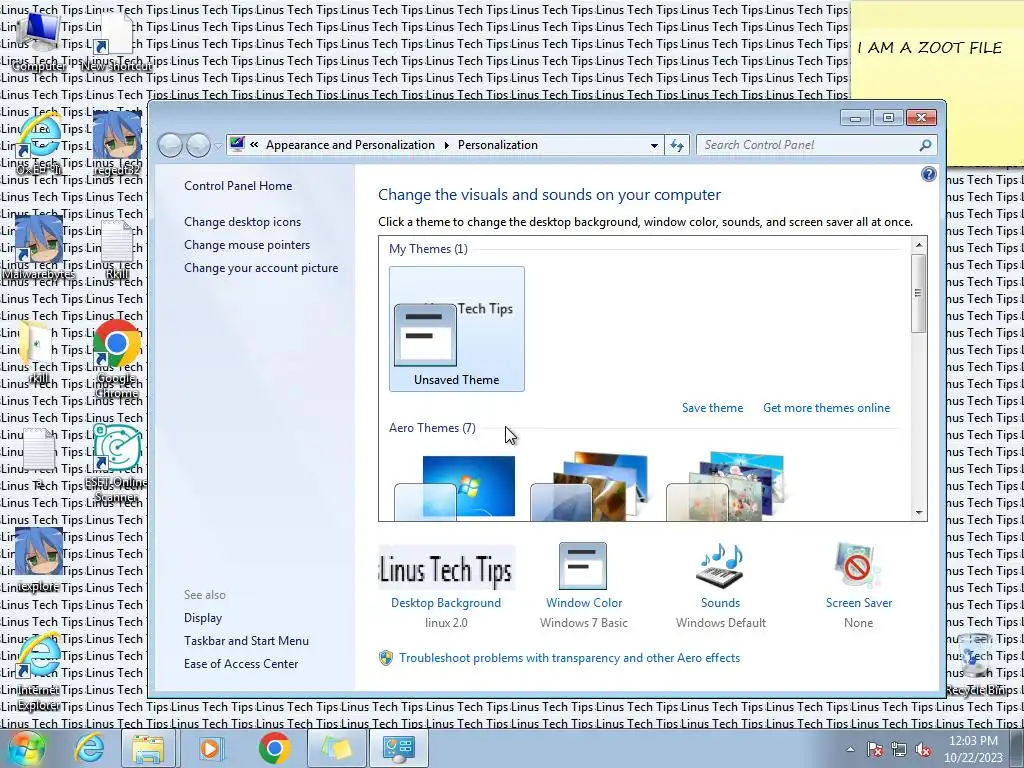Select the Architecture Aero theme thumbnail
Viewport: 1024px width, 768px height.
590,487
